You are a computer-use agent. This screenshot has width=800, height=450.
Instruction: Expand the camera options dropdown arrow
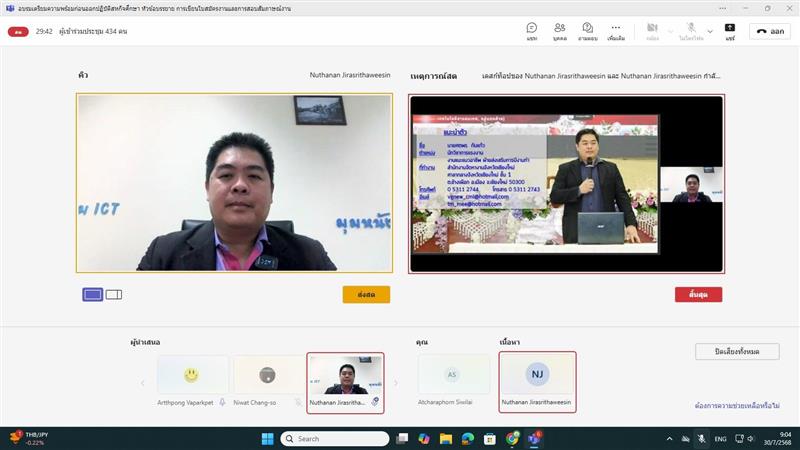click(668, 29)
